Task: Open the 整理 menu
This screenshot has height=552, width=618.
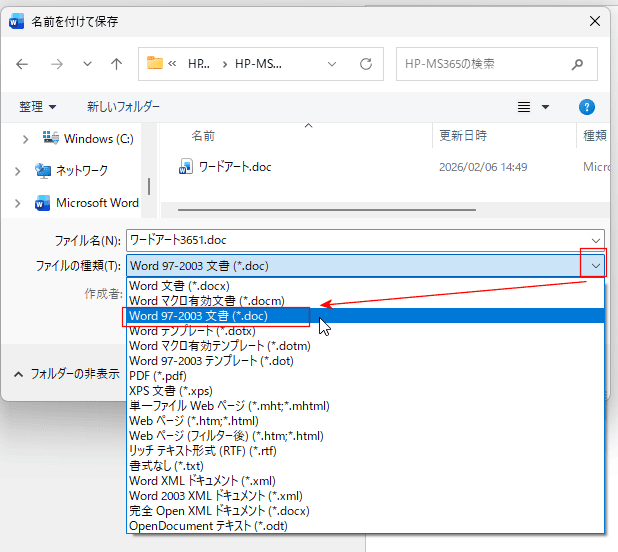Action: click(x=38, y=107)
